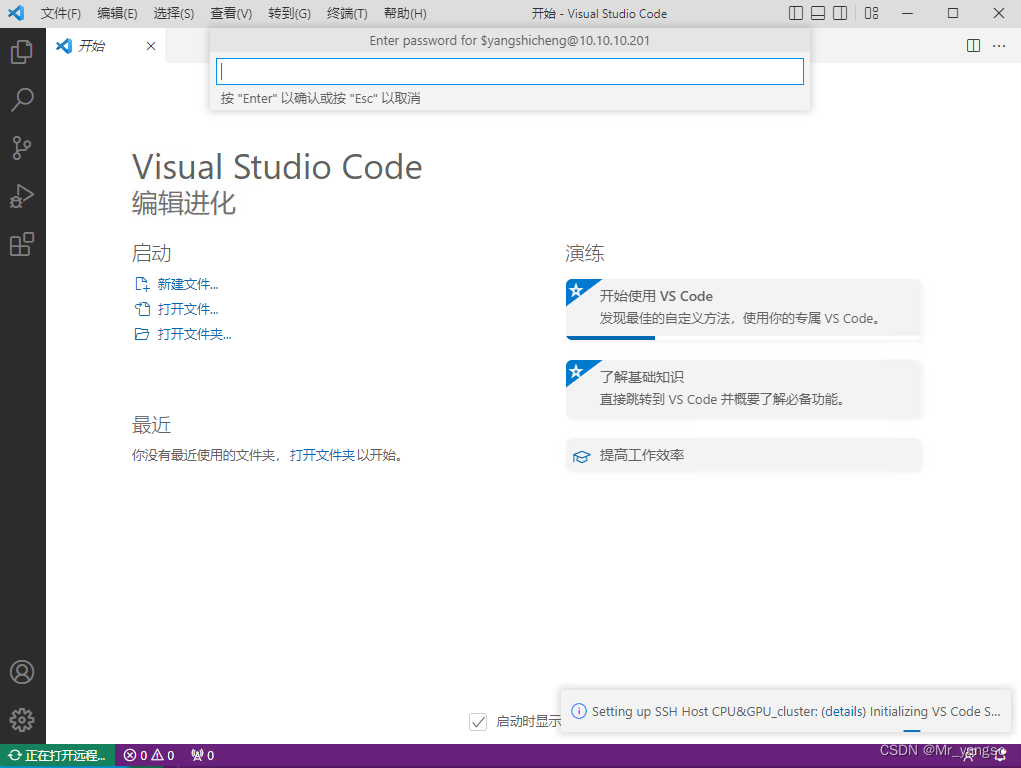
Task: Open editor More Actions ellipsis
Action: tap(999, 46)
